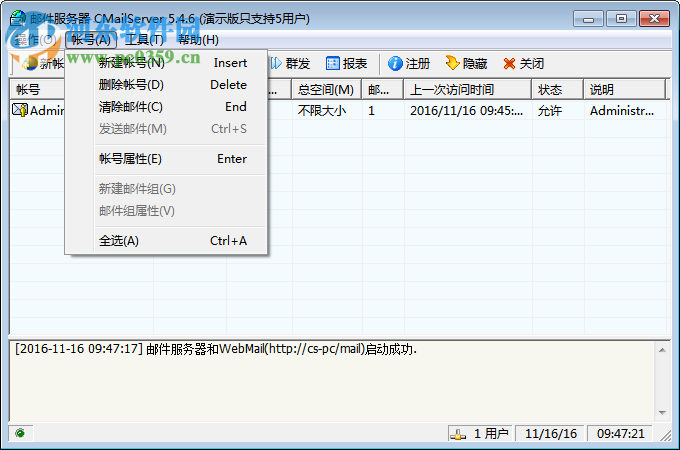Click the 群发 toolbar icon
Viewport: 680px width, 450px height.
pos(276,64)
